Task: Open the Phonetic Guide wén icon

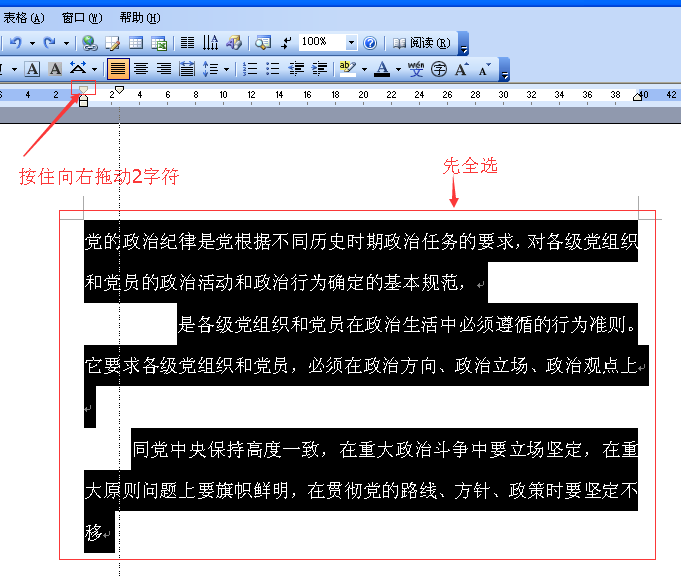Action: pyautogui.click(x=416, y=69)
